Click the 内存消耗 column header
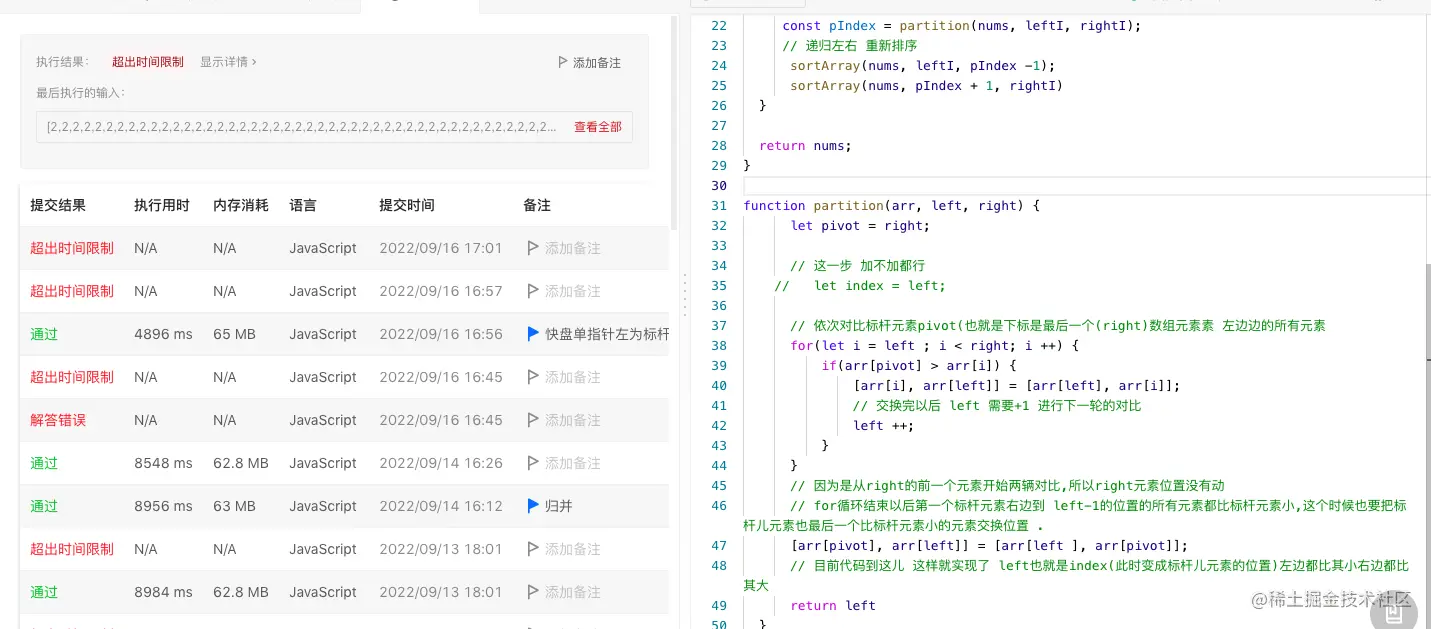Screen dimensions: 1431x629 pos(241,205)
